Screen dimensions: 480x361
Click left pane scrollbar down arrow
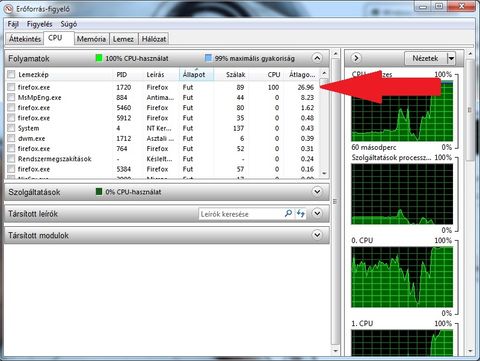tap(335, 351)
